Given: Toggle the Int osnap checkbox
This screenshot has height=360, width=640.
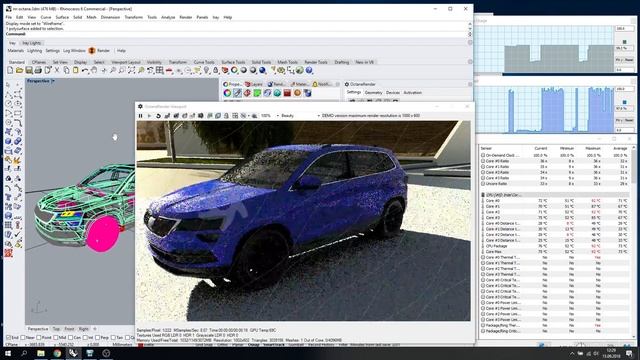Looking at the screenshot, I should tap(85, 338).
